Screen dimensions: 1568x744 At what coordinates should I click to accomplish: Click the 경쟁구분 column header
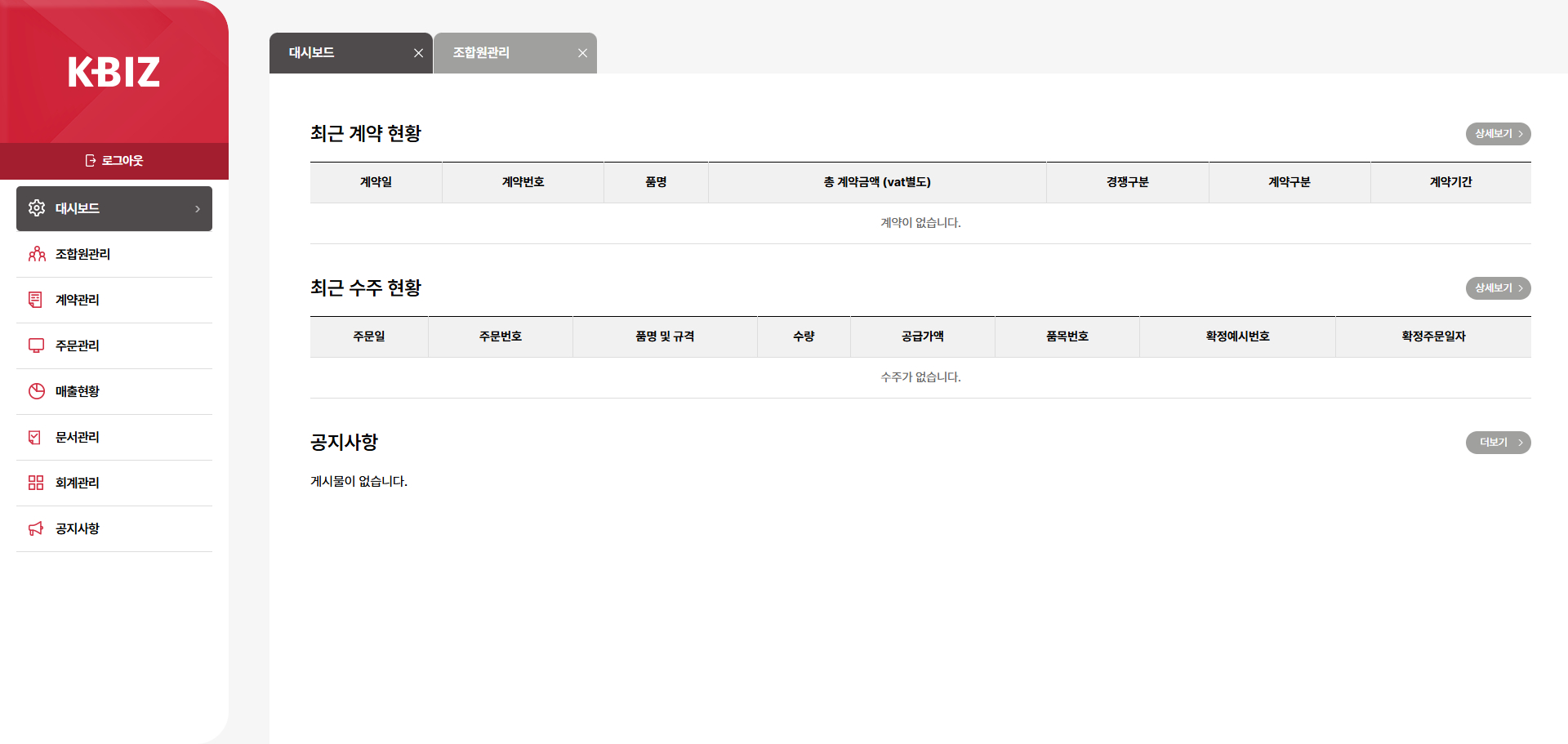pos(1128,182)
